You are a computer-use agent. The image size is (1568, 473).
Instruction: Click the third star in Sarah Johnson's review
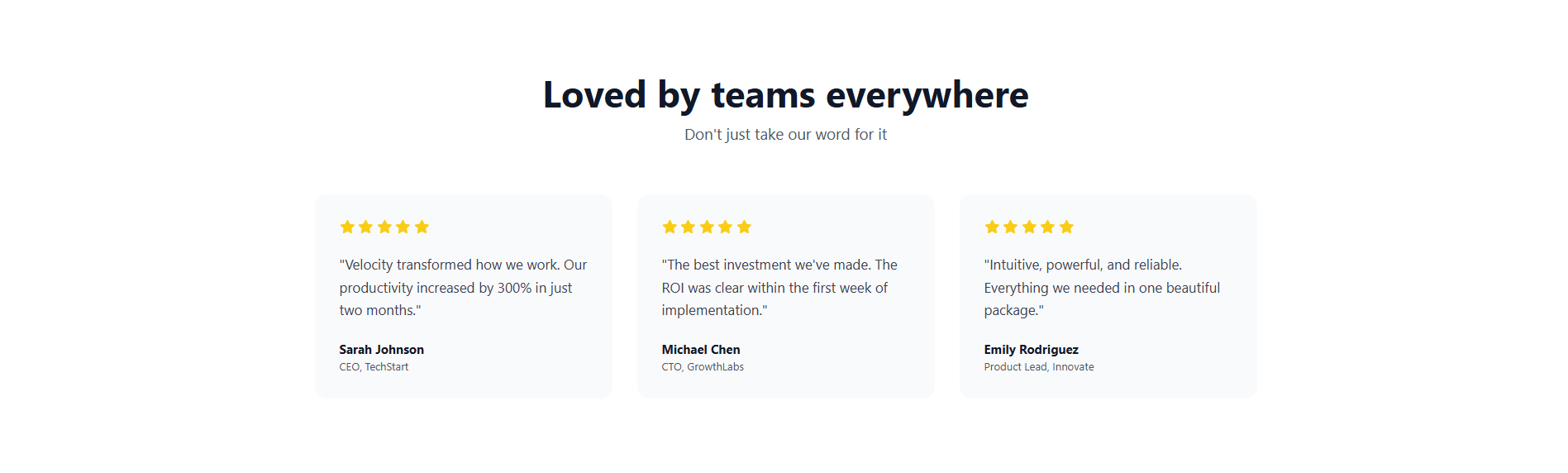click(384, 227)
